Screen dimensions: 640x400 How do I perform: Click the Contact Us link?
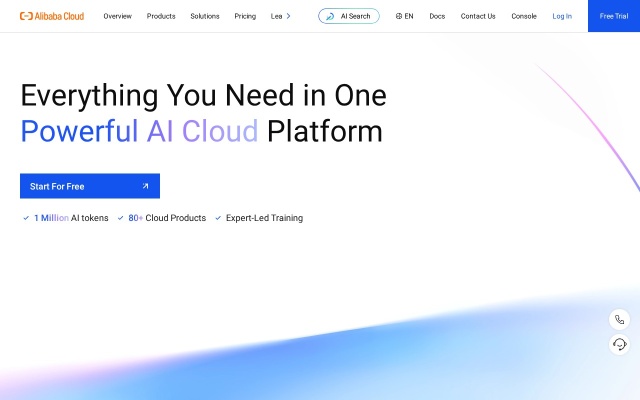click(x=478, y=16)
